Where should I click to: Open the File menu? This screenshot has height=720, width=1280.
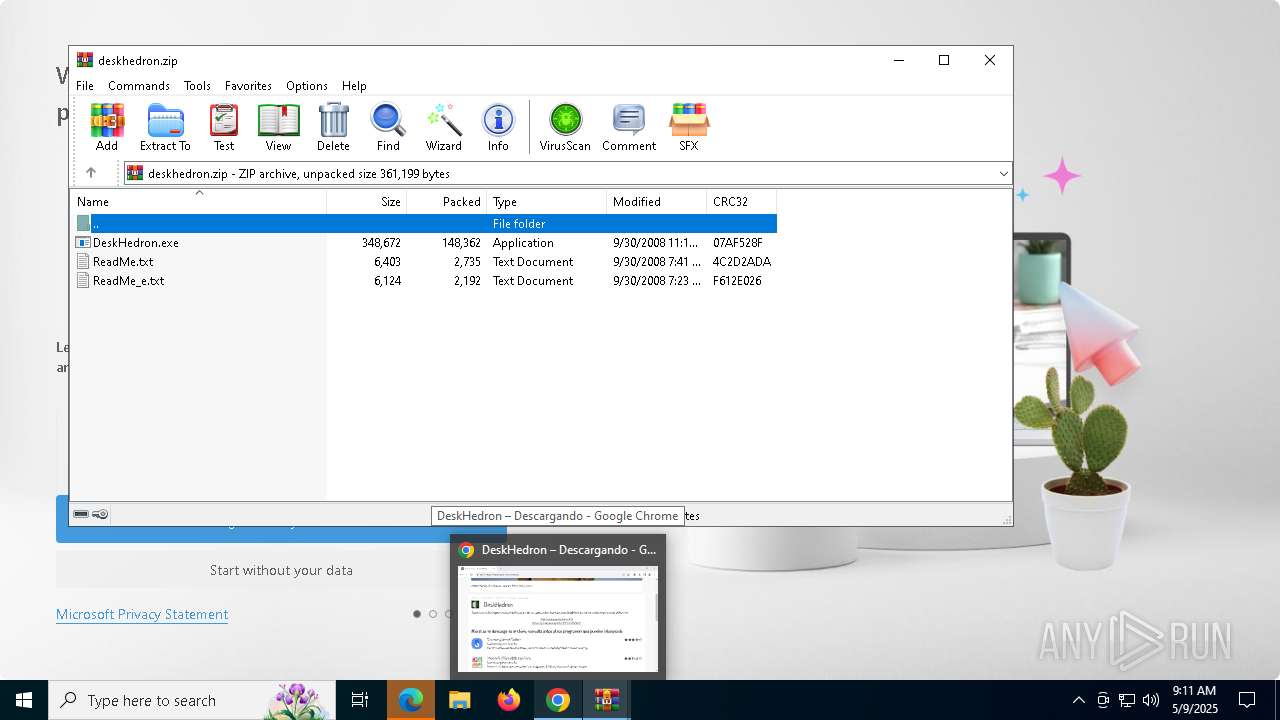(x=85, y=86)
